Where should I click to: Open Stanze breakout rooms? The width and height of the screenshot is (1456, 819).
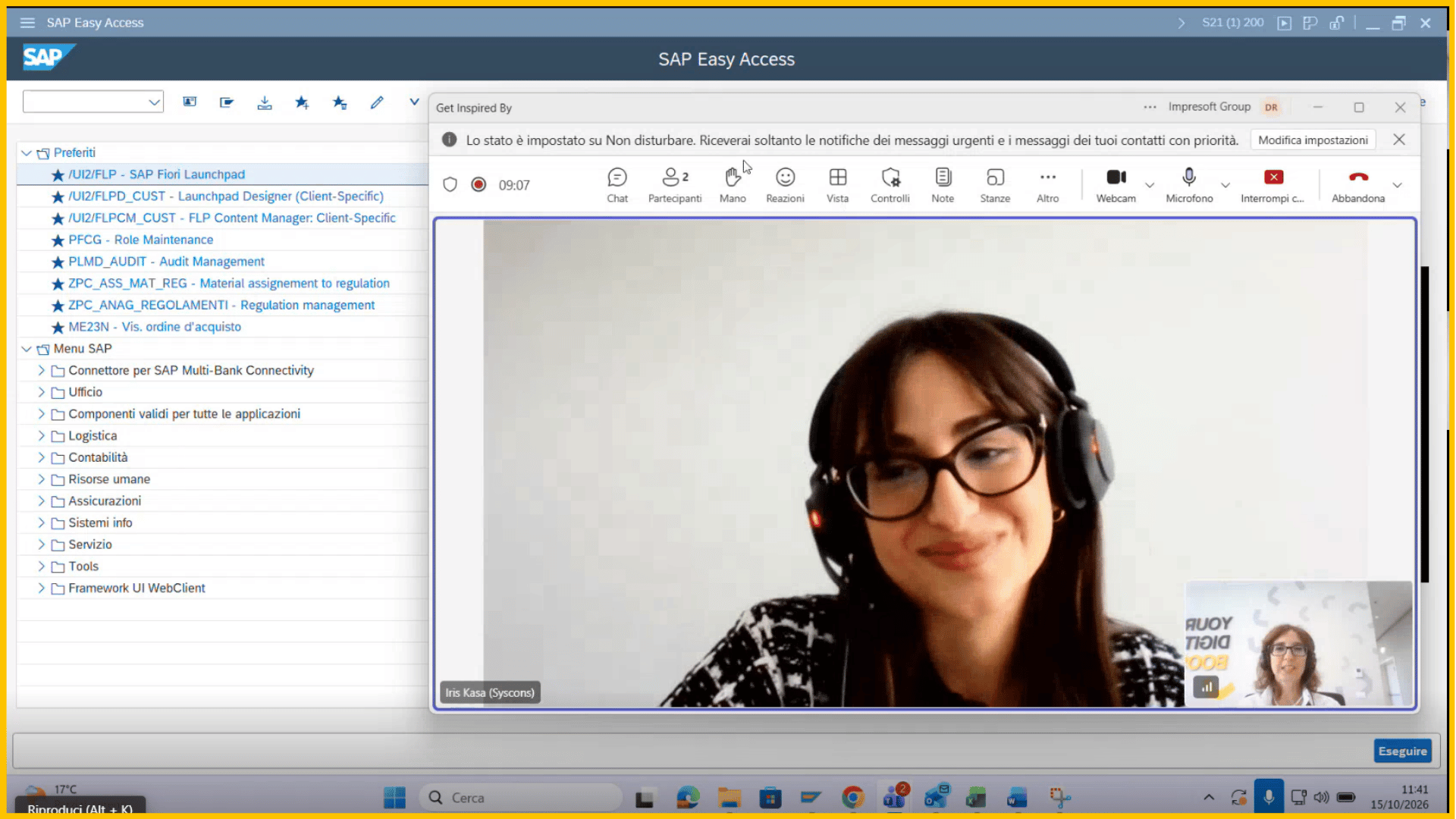coord(995,185)
